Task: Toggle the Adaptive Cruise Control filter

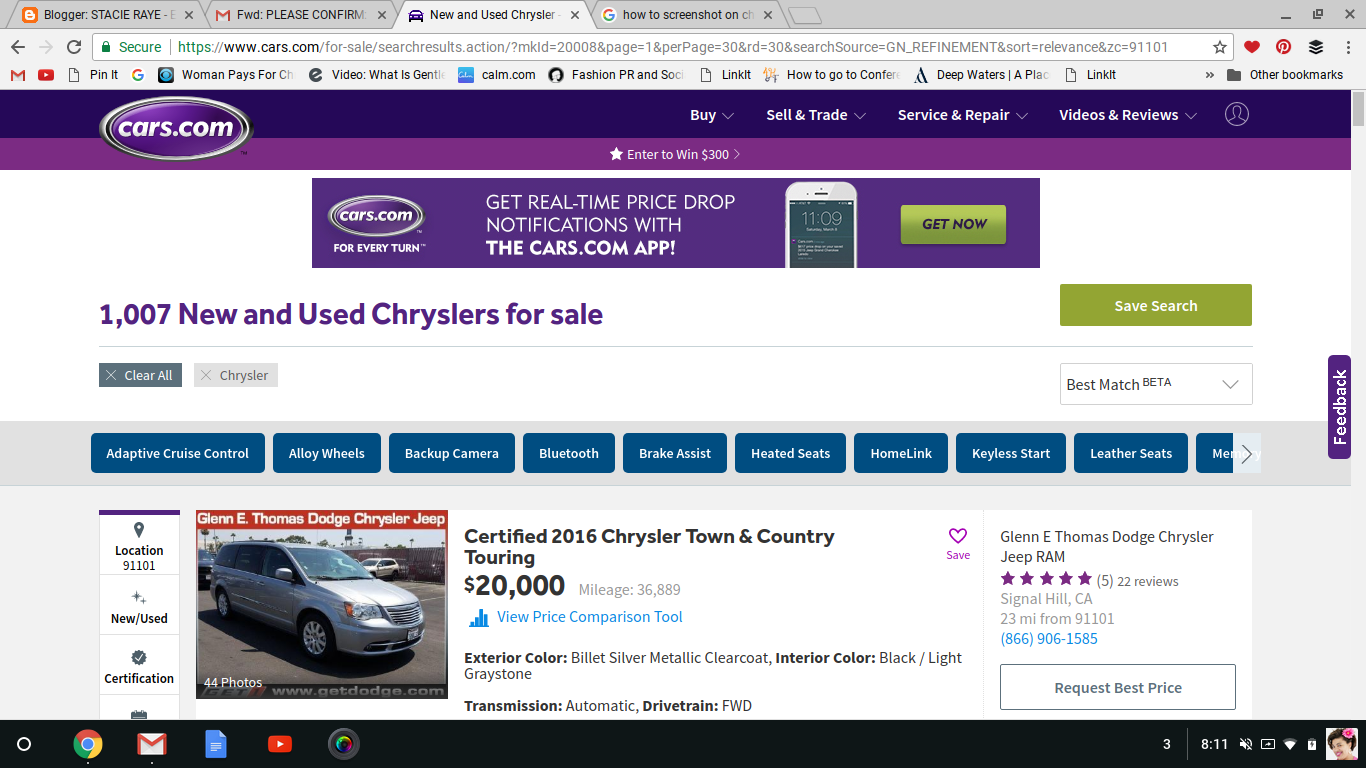Action: coord(178,453)
